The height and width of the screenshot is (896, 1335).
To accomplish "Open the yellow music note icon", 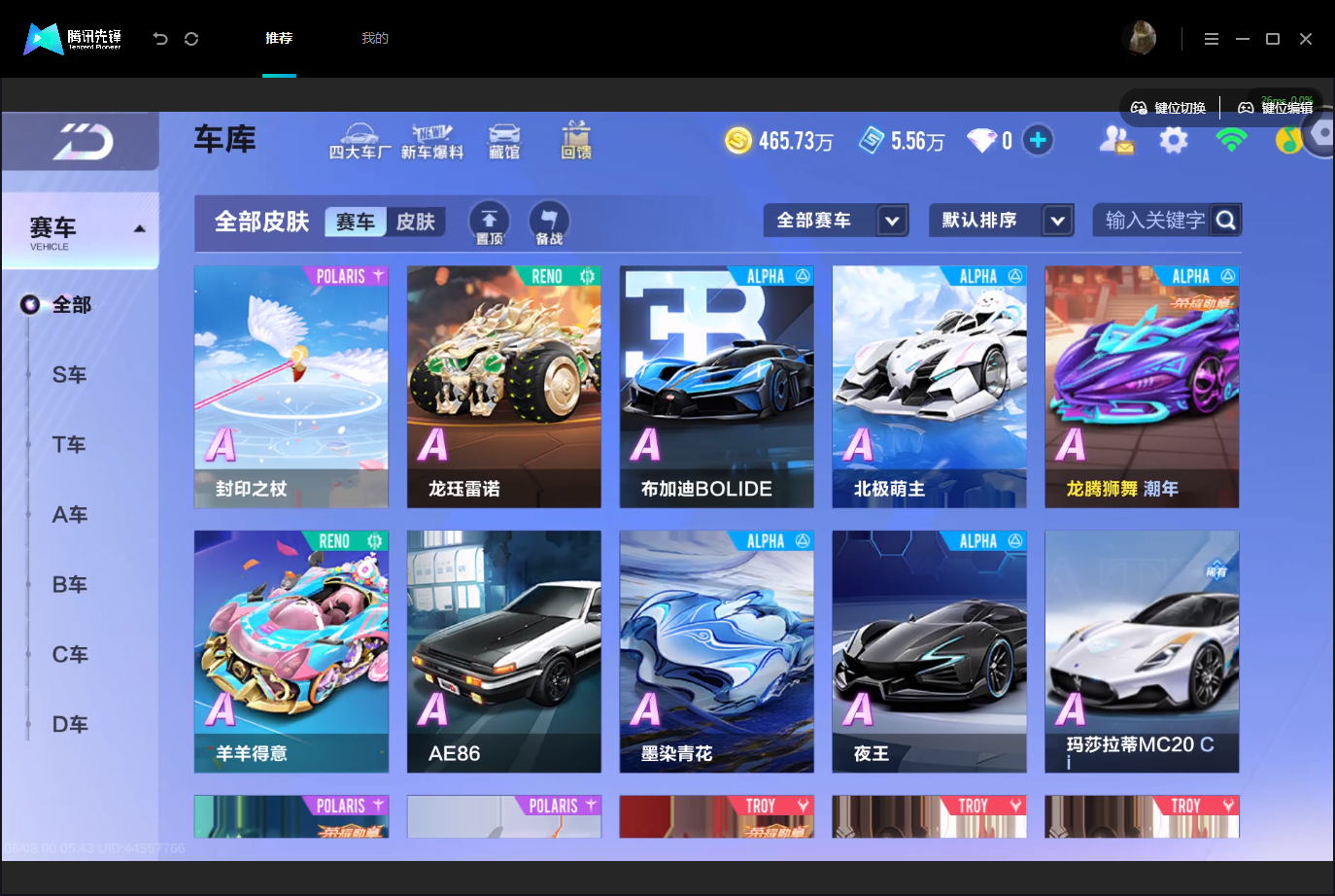I will [x=1288, y=141].
